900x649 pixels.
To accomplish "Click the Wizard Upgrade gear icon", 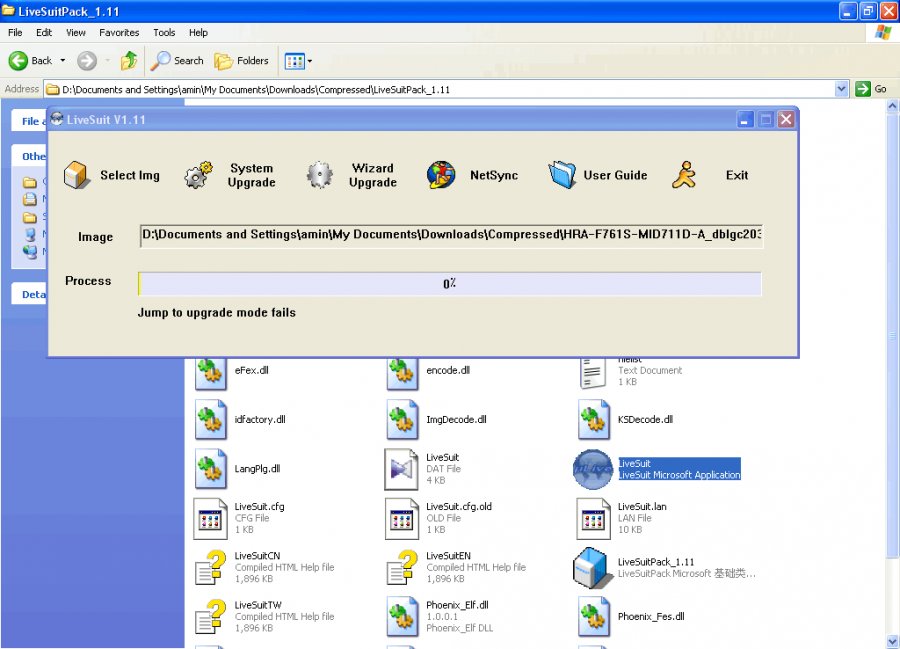I will (x=320, y=174).
